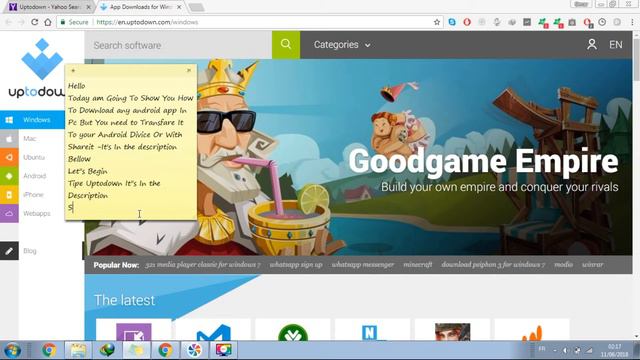This screenshot has height=360, width=640.
Task: Click the yellow iPhone sidebar icon
Action: click(9, 195)
